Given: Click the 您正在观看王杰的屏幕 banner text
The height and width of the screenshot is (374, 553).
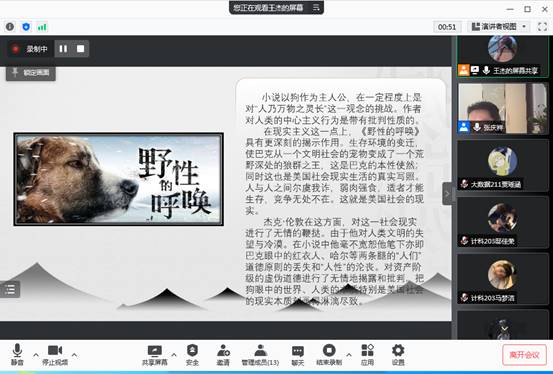Looking at the screenshot, I should tap(268, 7).
